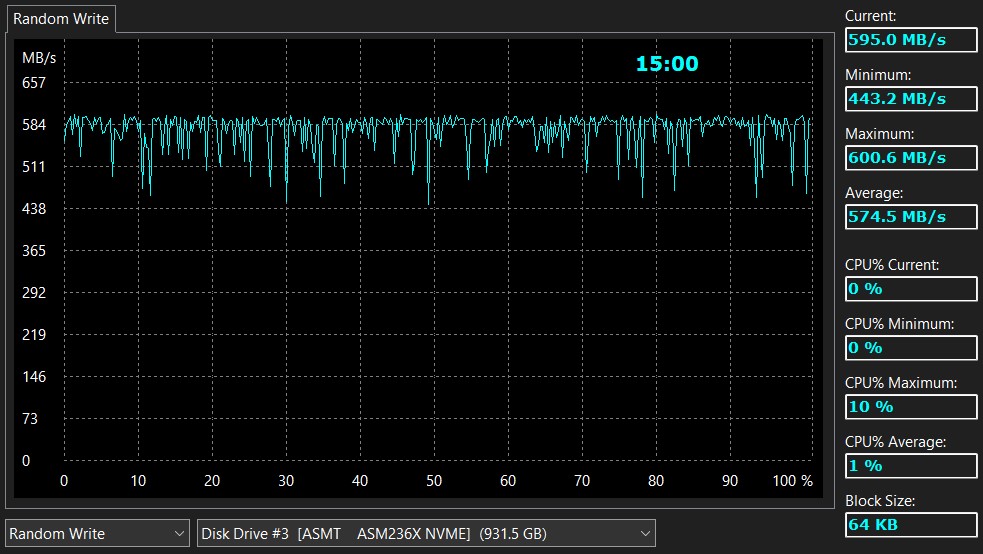
Task: Select the CPU% Minimum value field
Action: 910,348
